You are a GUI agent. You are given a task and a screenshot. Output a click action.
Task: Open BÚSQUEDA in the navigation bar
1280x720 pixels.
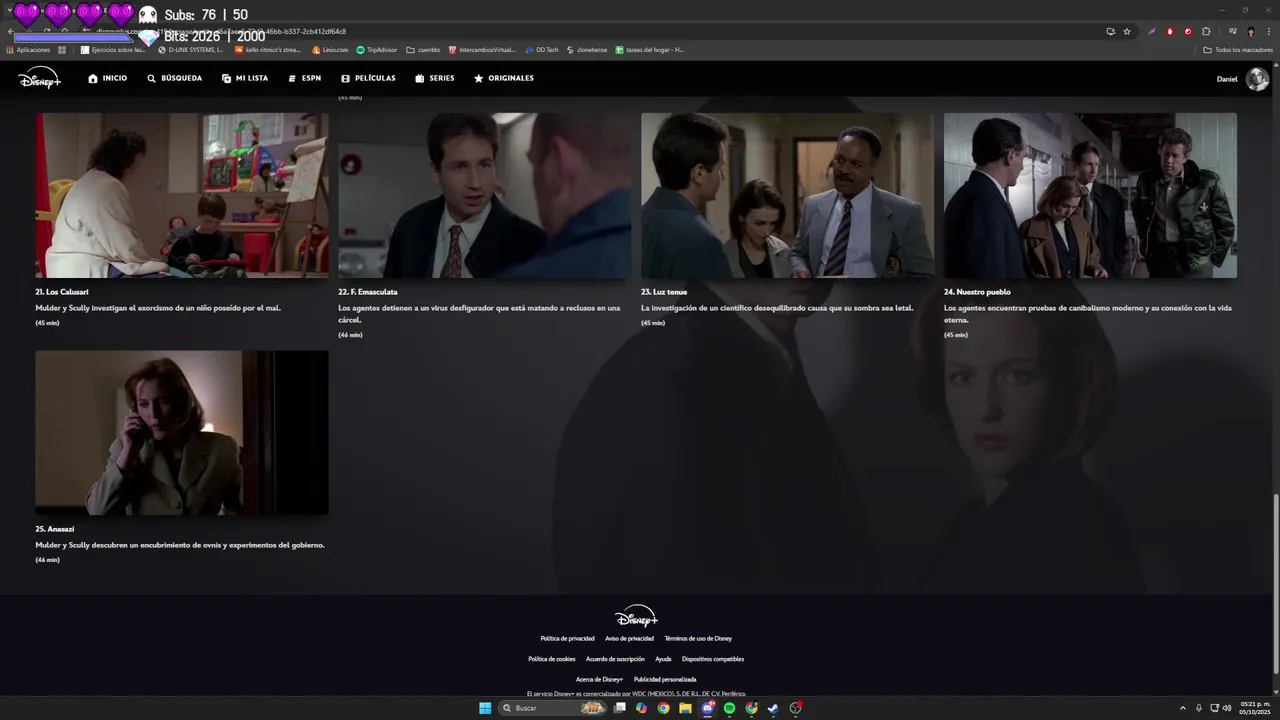point(174,78)
